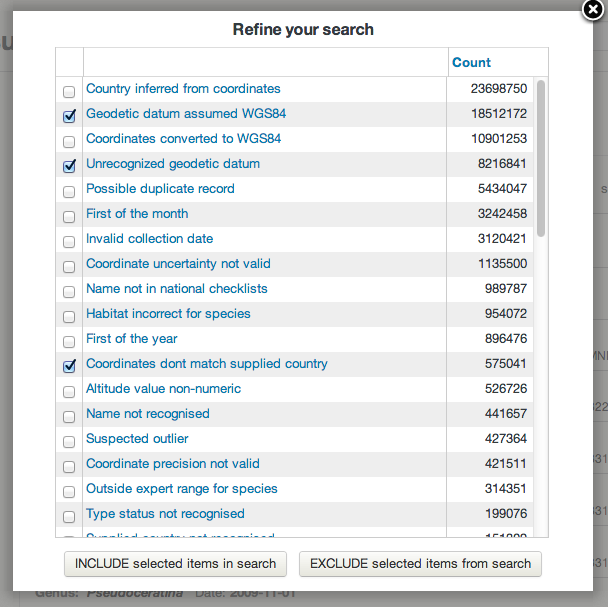Open Outside expert range for species link
The height and width of the screenshot is (607, 608).
181,489
